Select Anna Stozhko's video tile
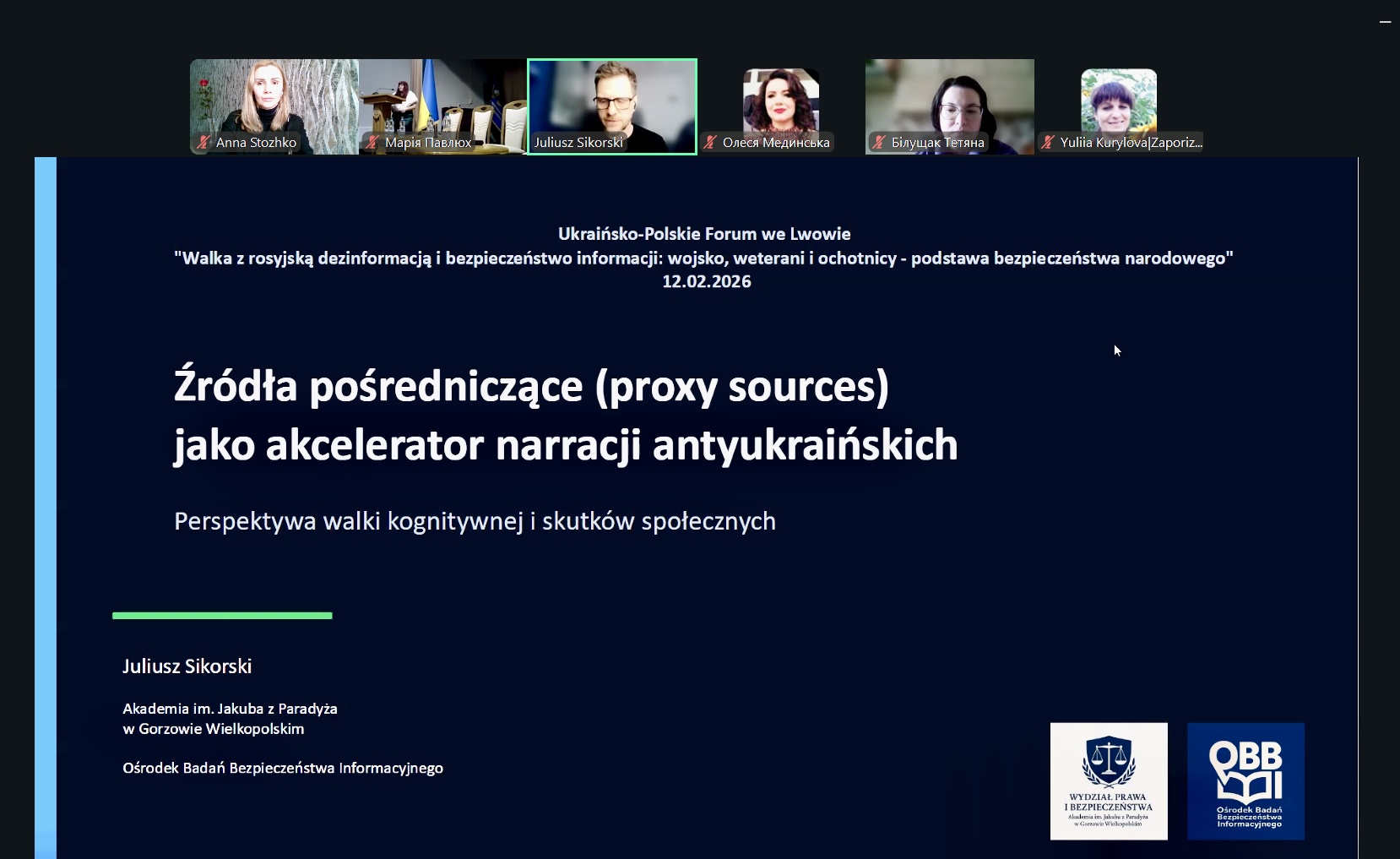 [x=274, y=97]
